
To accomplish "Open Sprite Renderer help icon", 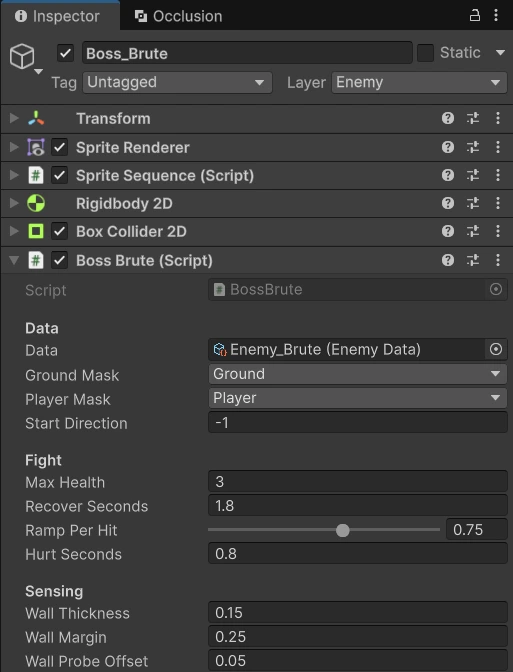I will tap(447, 147).
